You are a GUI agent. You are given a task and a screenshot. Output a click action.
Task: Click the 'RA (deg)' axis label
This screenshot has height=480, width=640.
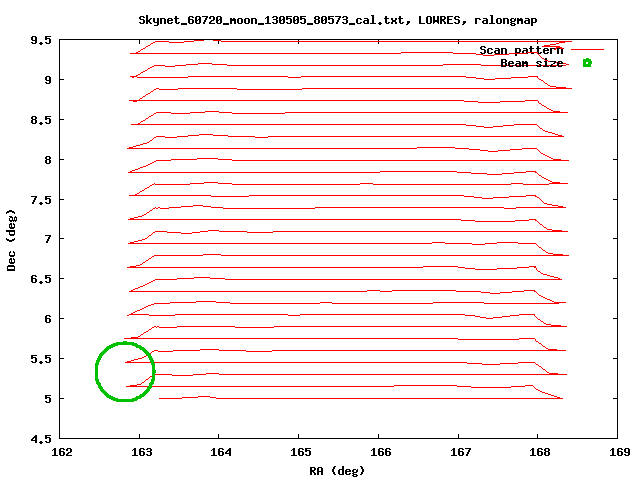[336, 471]
